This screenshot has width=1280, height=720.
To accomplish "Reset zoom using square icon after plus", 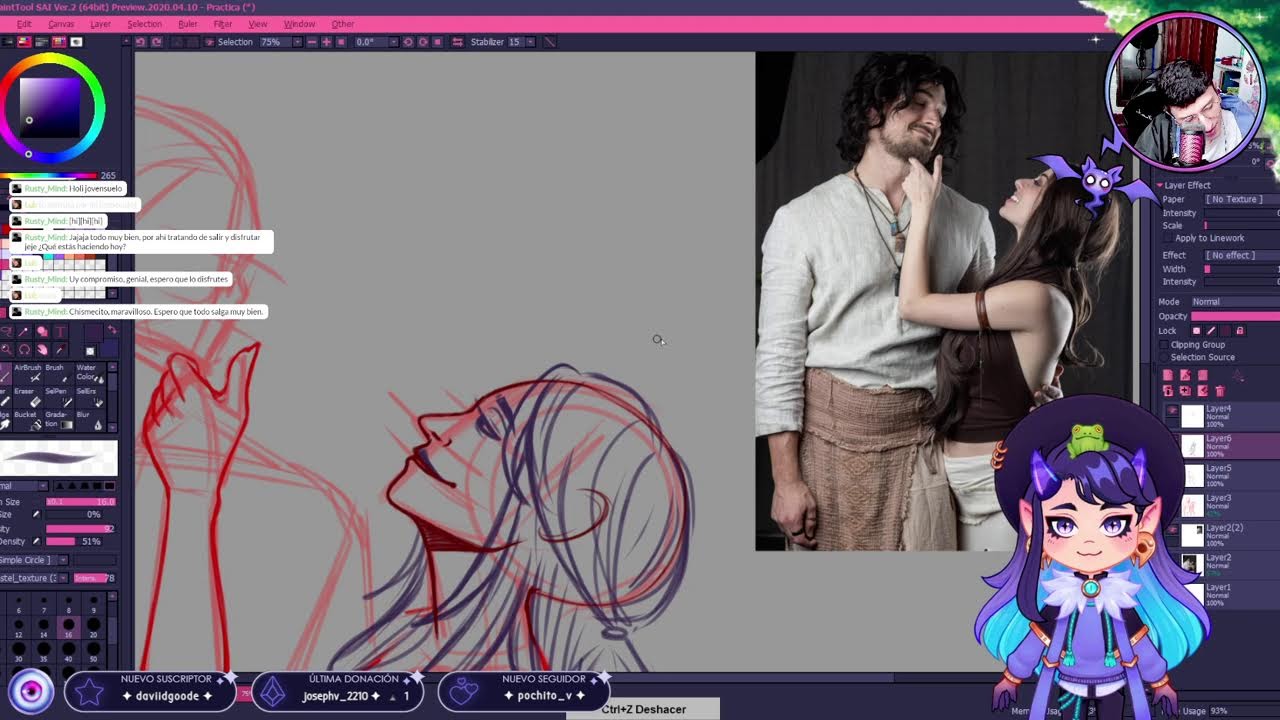I will [x=340, y=42].
